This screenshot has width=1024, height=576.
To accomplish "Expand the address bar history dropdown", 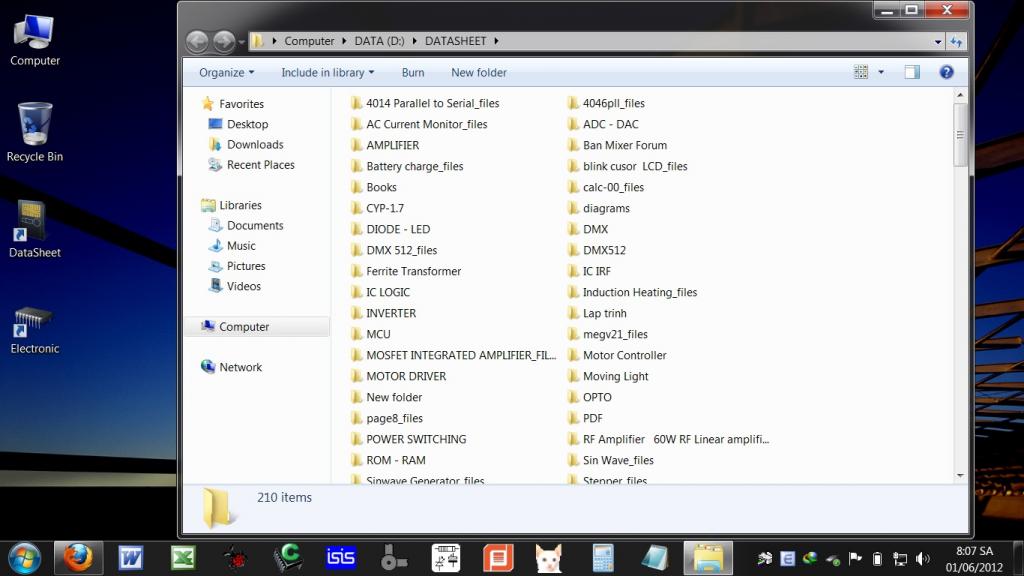I will coord(938,41).
